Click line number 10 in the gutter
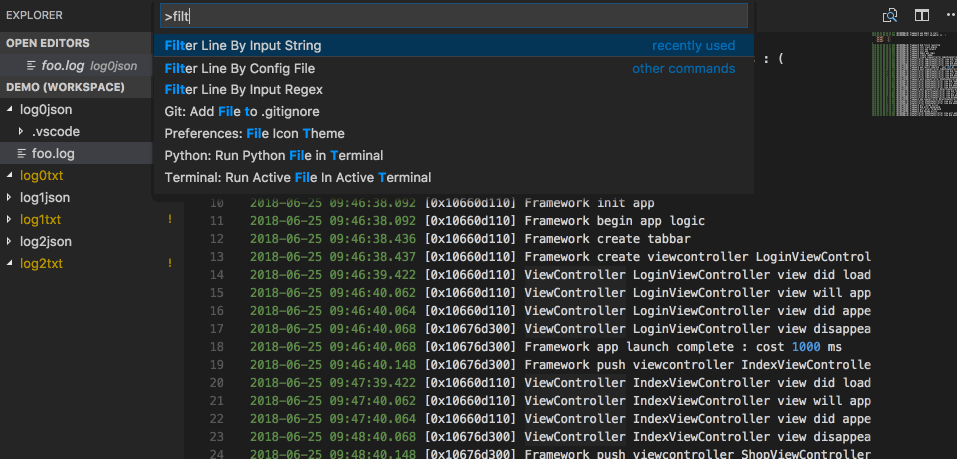 217,203
